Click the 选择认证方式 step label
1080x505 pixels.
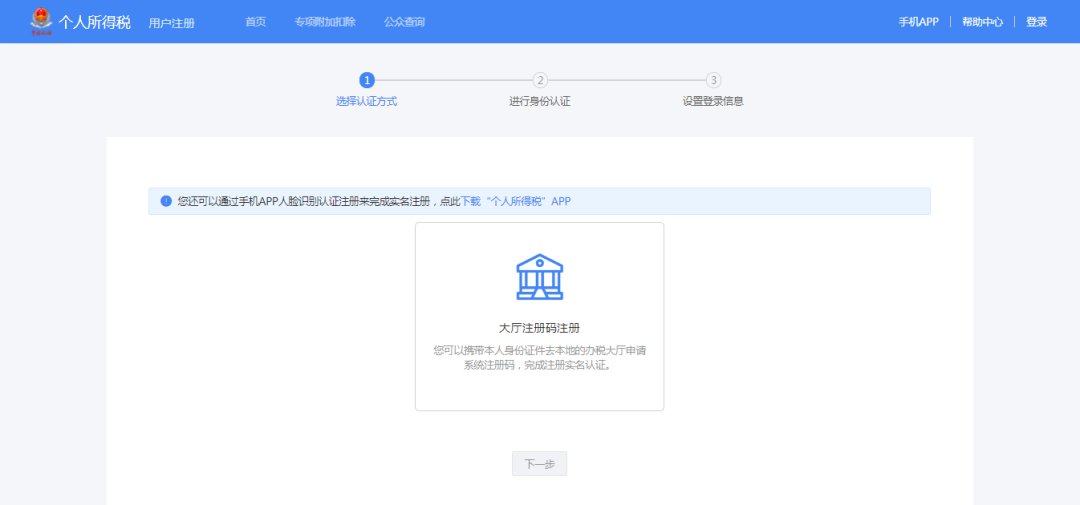[367, 101]
